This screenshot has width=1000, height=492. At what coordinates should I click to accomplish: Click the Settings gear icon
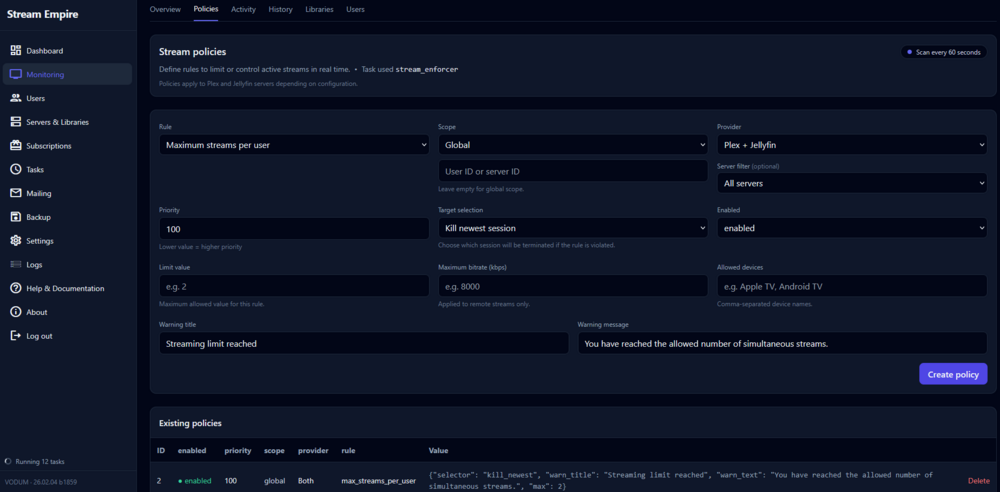(16, 241)
